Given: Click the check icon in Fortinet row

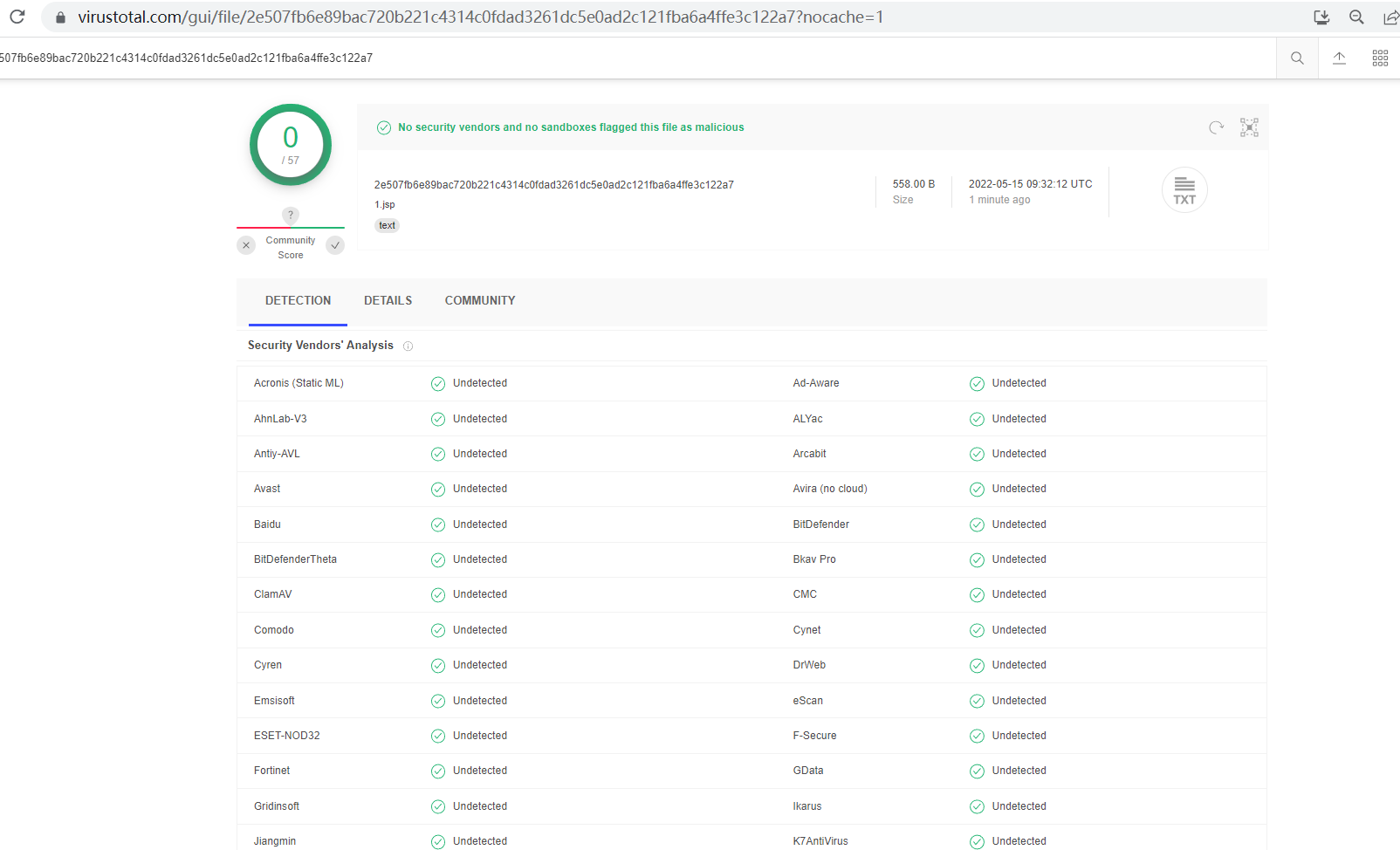Looking at the screenshot, I should tap(438, 771).
